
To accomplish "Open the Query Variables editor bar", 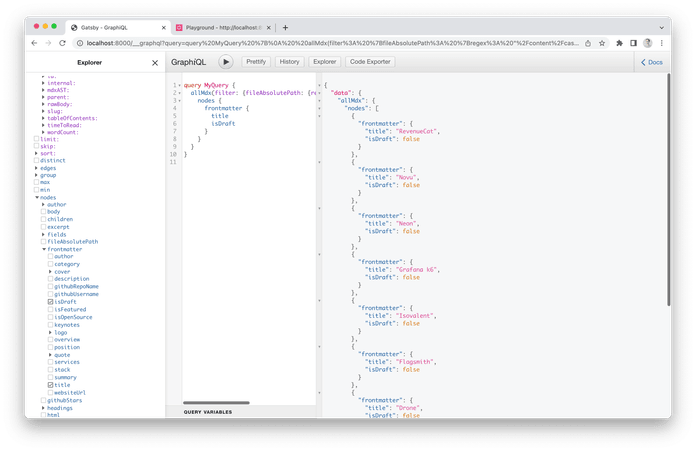I will point(207,412).
